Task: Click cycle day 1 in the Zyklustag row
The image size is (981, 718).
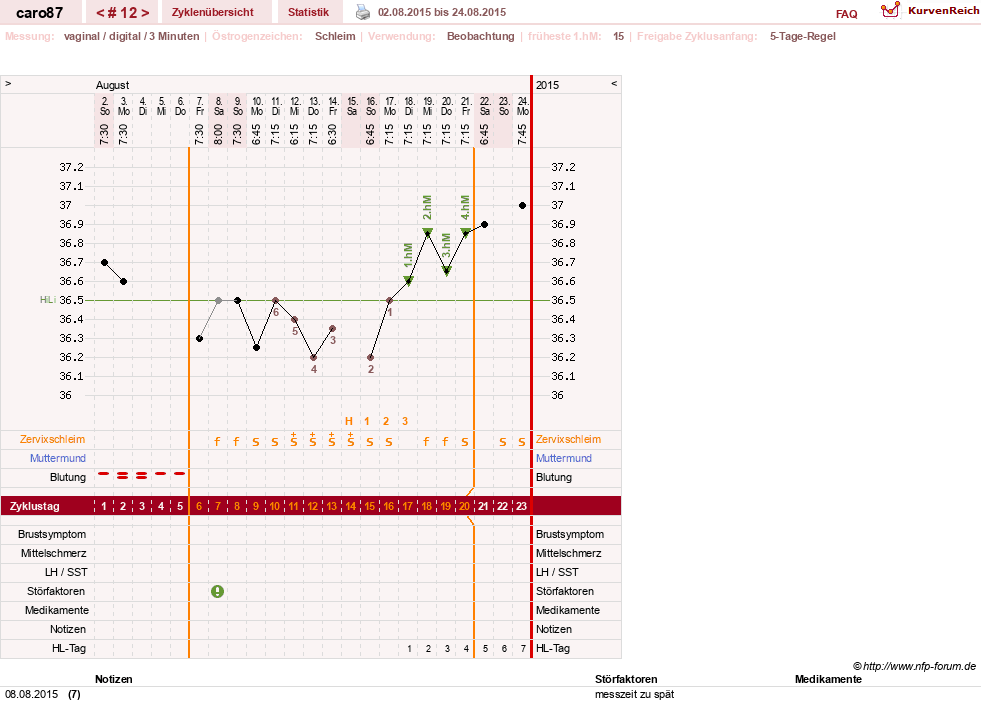Action: [104, 506]
